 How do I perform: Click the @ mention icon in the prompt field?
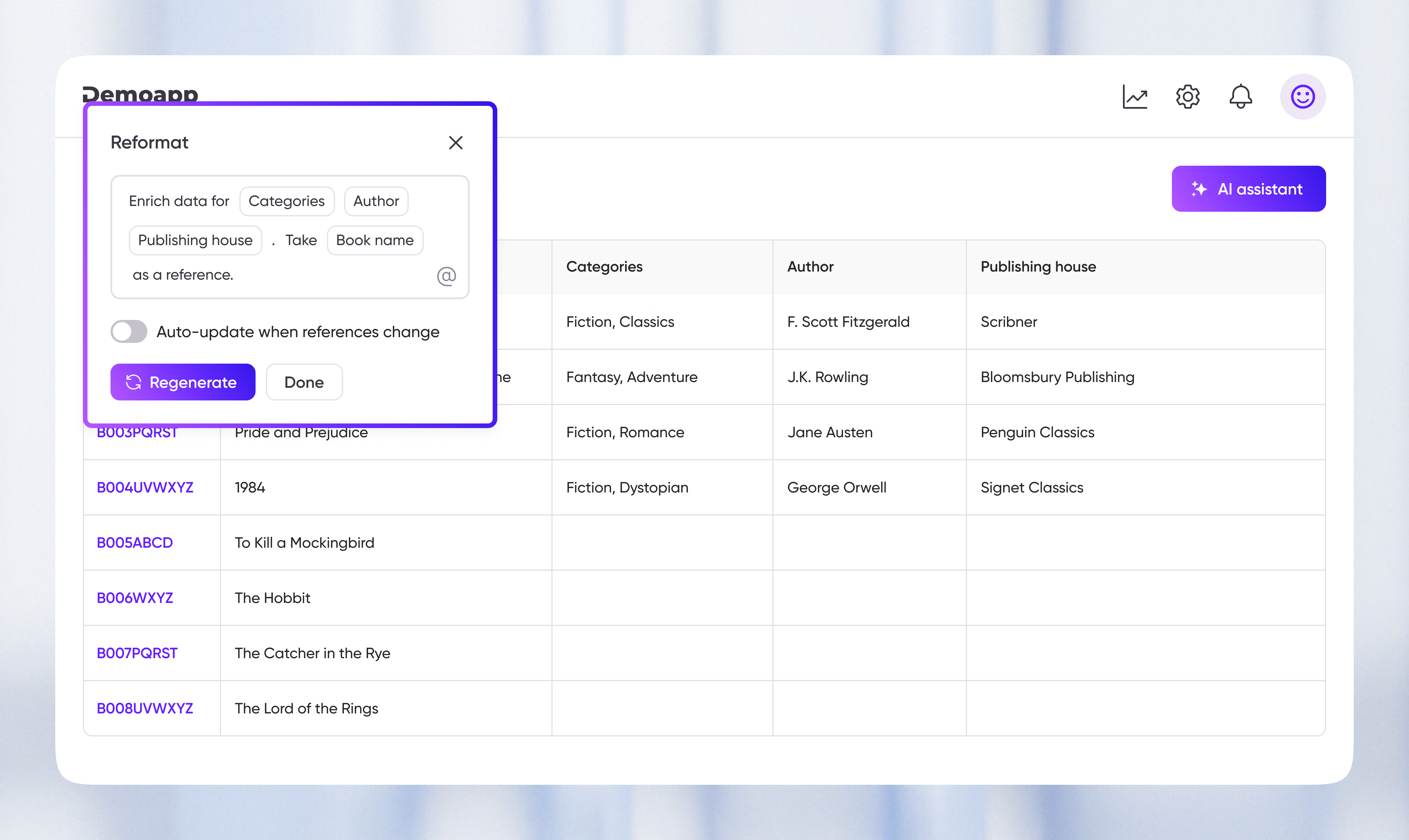tap(447, 276)
